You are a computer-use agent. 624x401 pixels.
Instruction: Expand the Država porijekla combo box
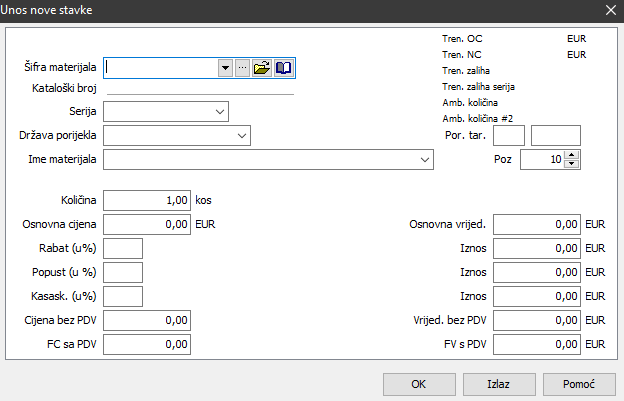click(242, 134)
